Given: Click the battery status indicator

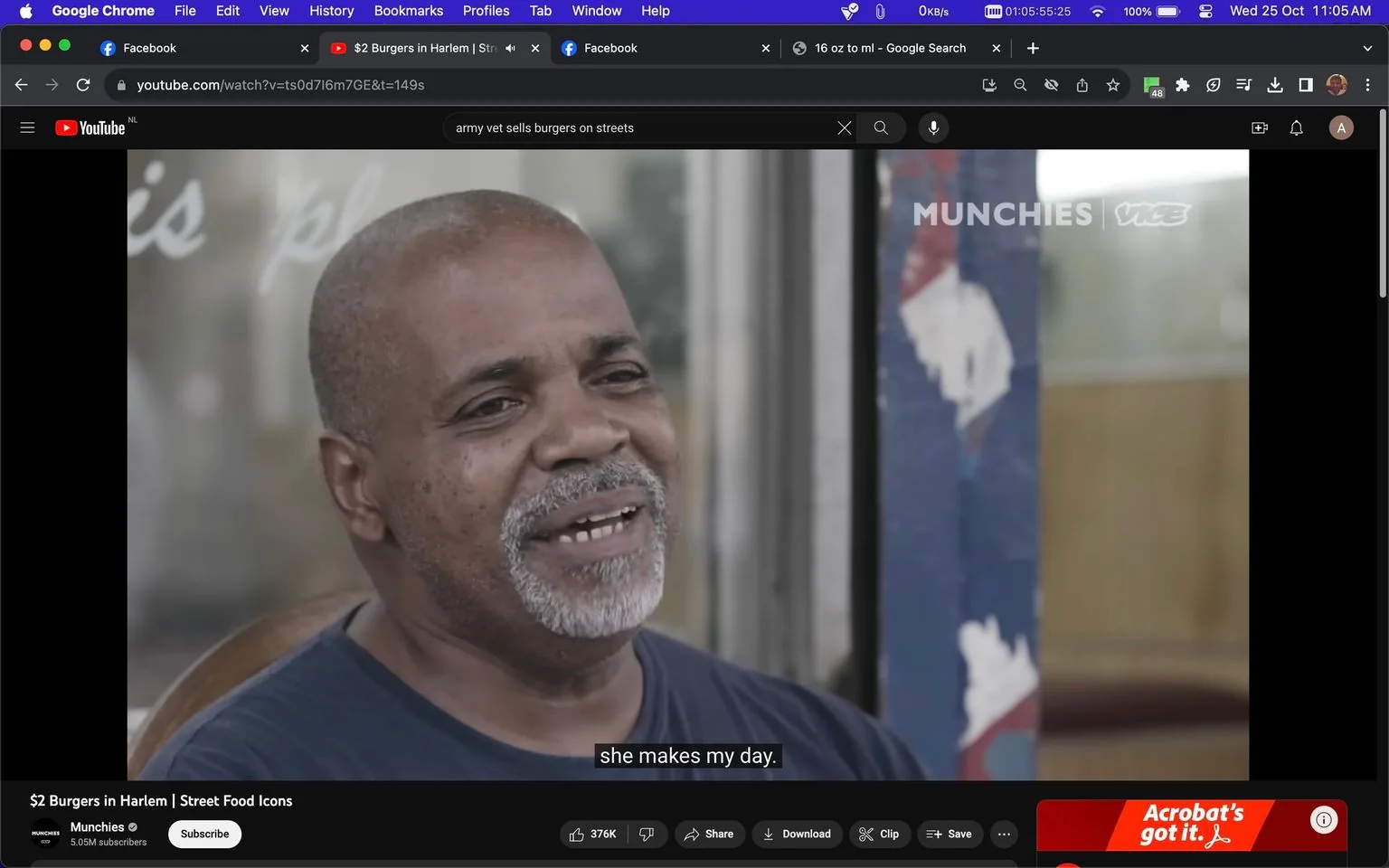Looking at the screenshot, I should 1151,11.
